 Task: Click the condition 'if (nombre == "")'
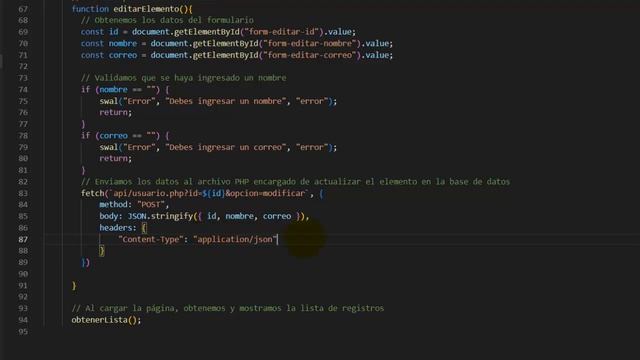point(120,89)
